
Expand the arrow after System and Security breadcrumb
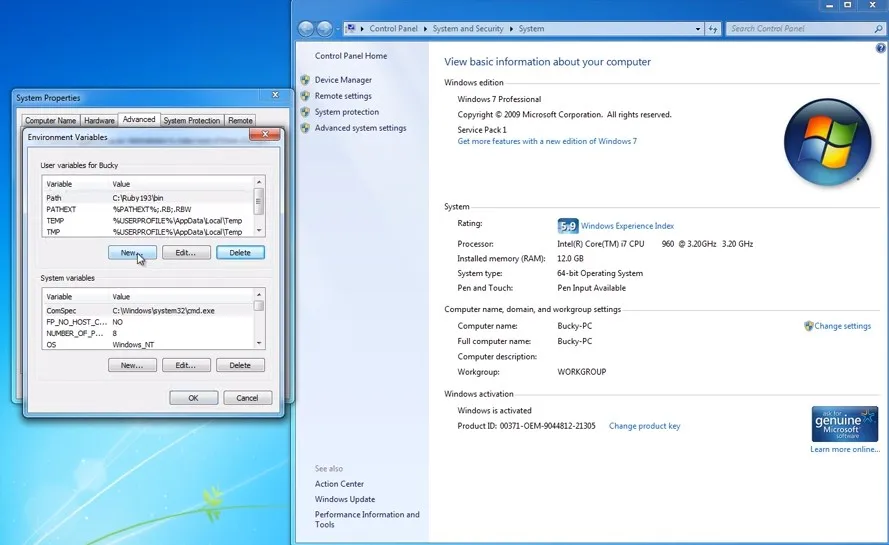coord(511,28)
